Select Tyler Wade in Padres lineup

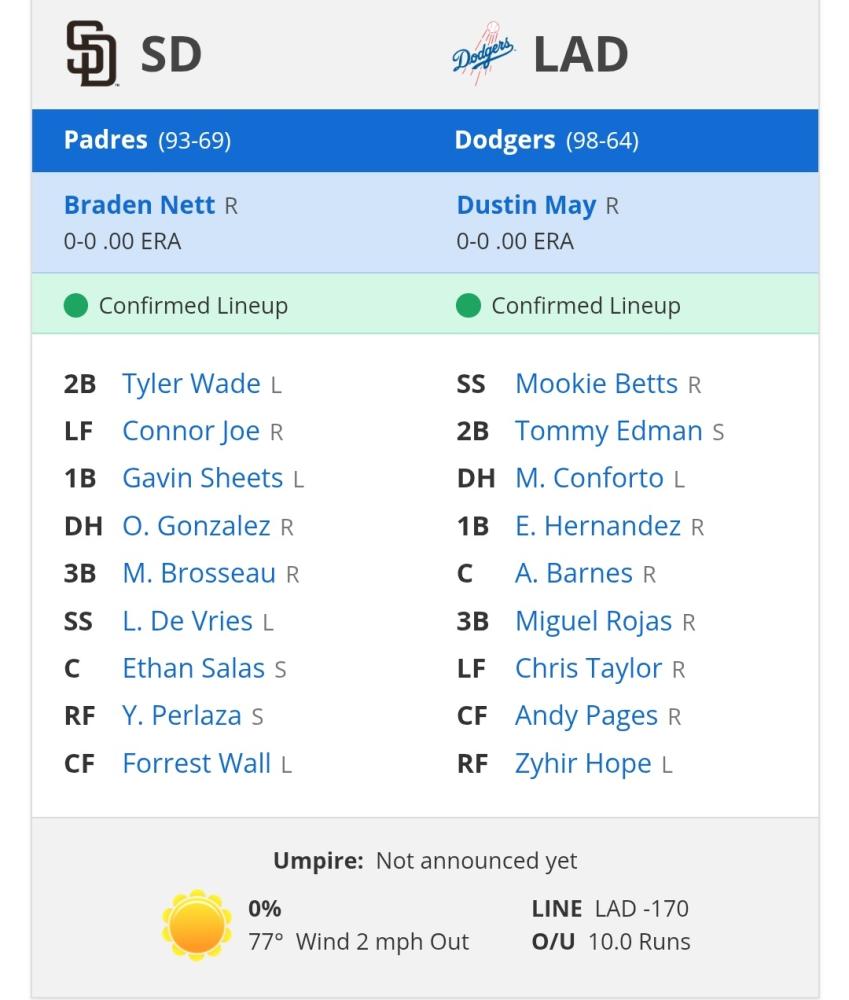(x=191, y=384)
